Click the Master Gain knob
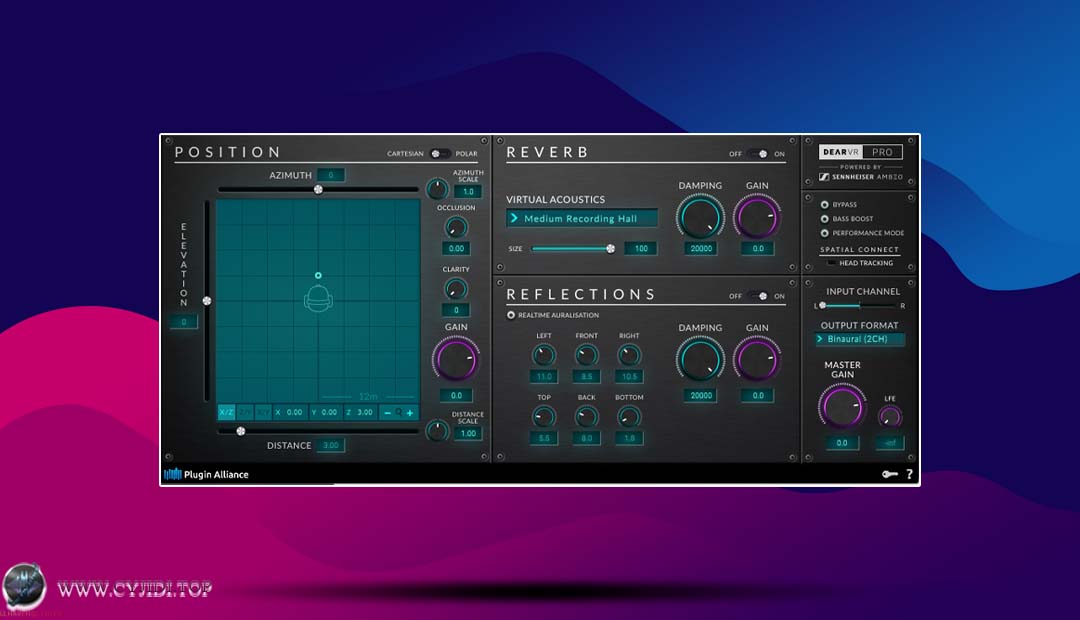The height and width of the screenshot is (620, 1080). coord(842,406)
